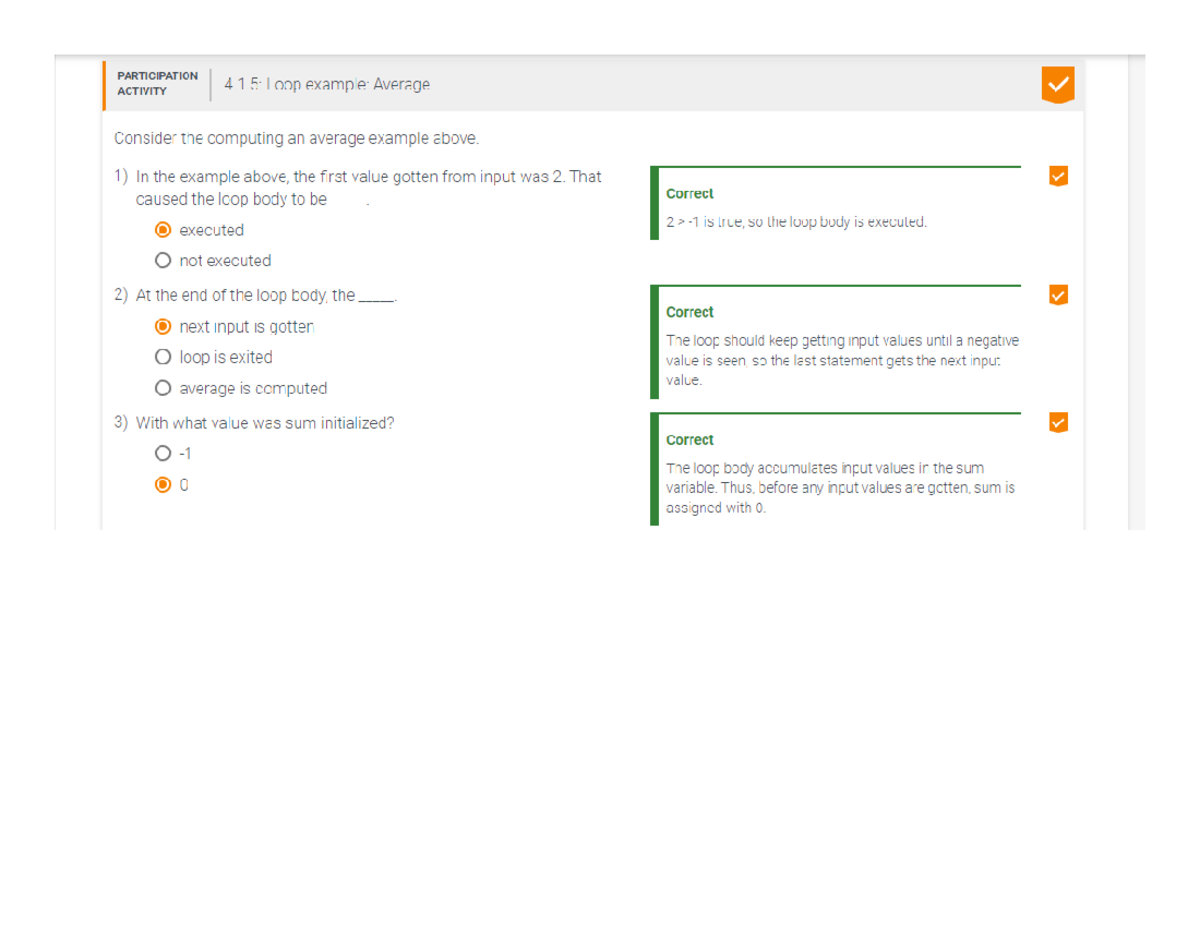Select 0 as sum's initial value
The image size is (1200, 927).
[x=163, y=485]
